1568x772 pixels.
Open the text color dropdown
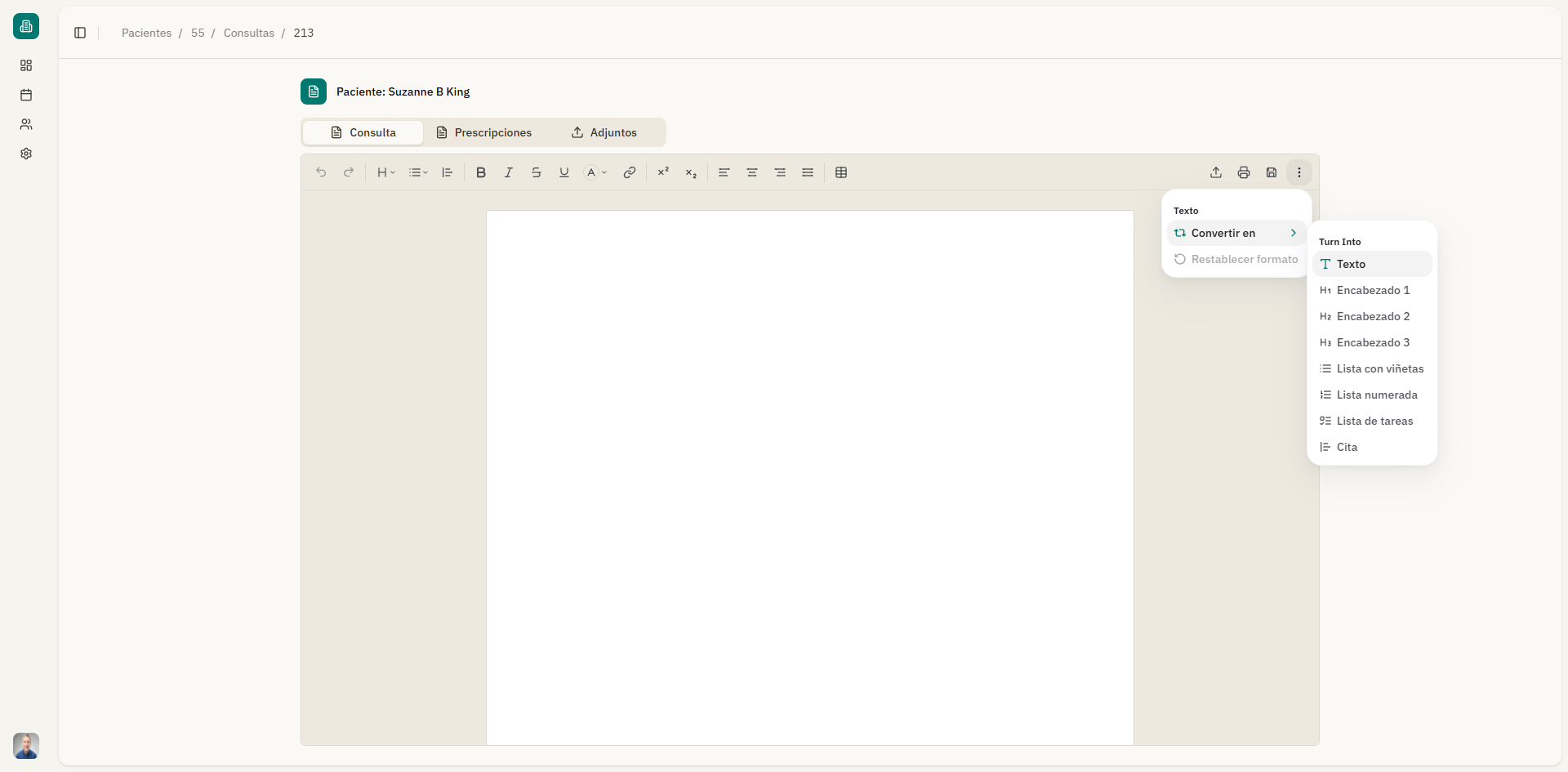point(595,172)
